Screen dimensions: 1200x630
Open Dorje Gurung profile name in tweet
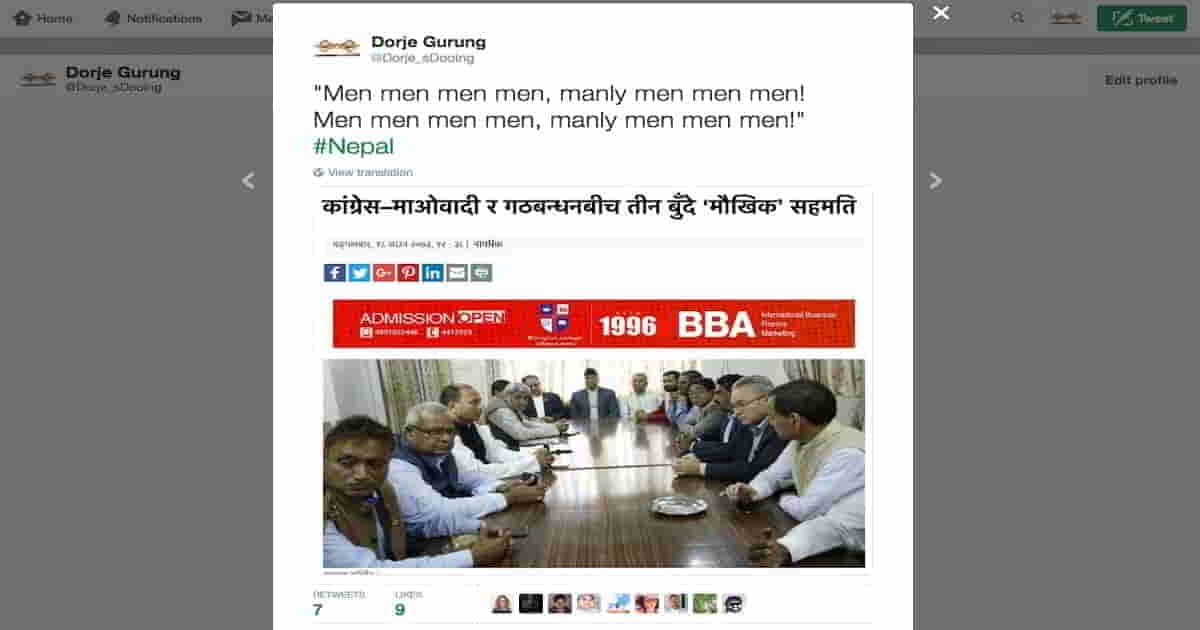428,42
